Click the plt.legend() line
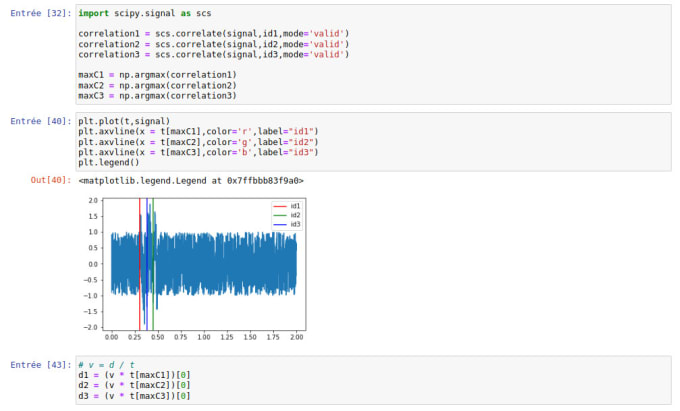This screenshot has width=680, height=411. coord(109,163)
